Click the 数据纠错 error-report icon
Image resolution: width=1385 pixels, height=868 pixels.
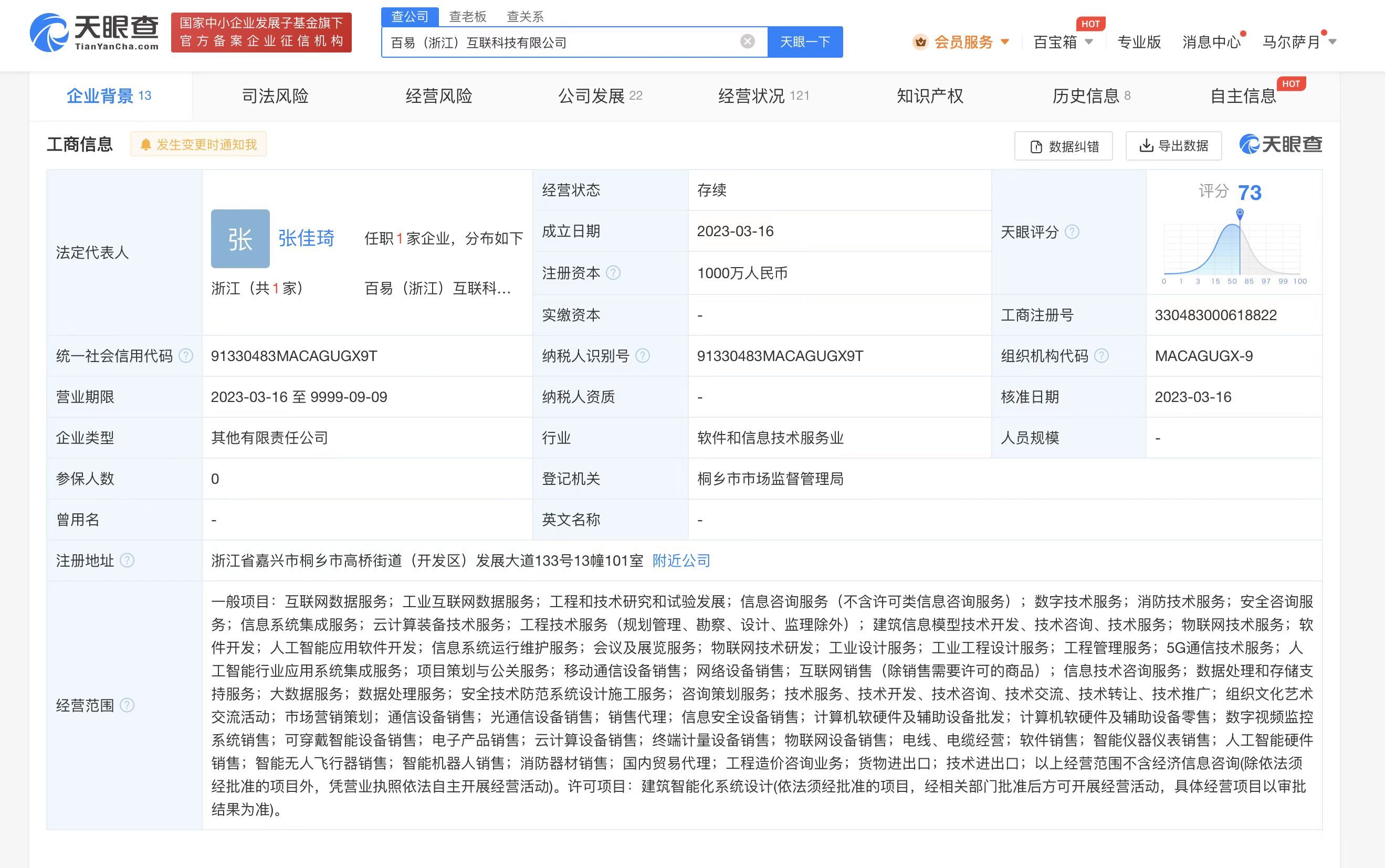[x=1035, y=146]
